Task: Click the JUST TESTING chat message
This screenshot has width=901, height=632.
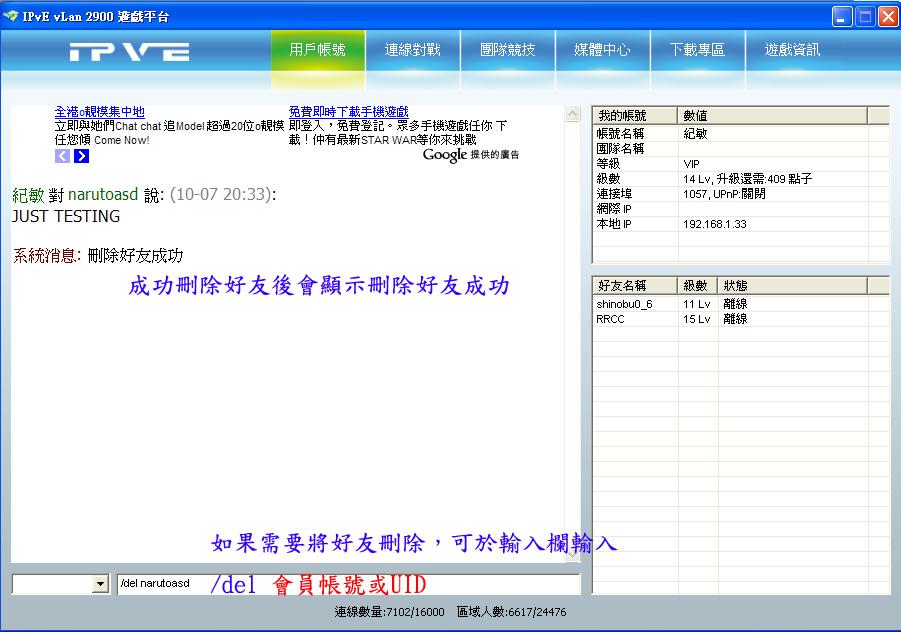Action: [66, 216]
